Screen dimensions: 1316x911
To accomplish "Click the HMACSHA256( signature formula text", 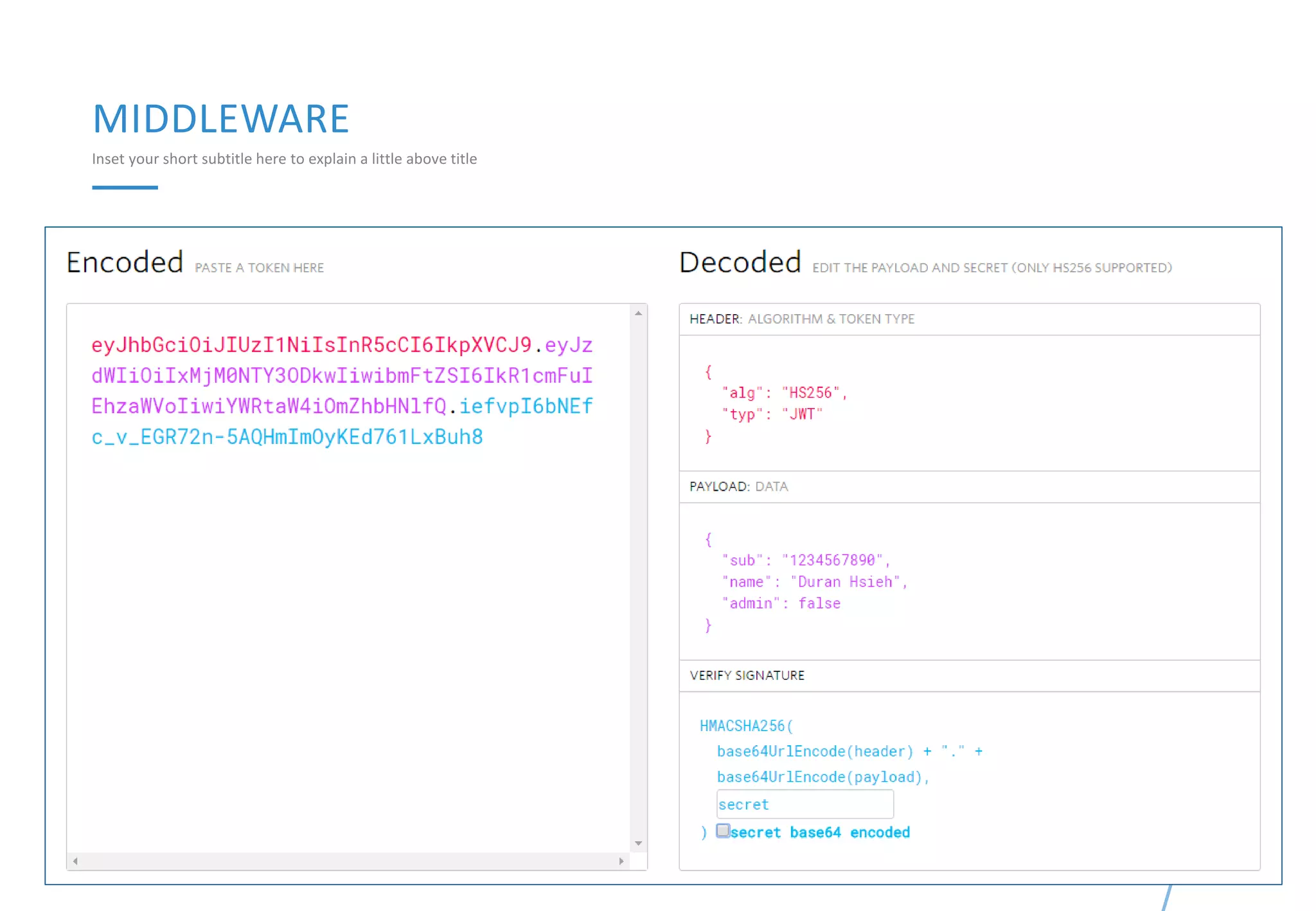I will (x=746, y=726).
